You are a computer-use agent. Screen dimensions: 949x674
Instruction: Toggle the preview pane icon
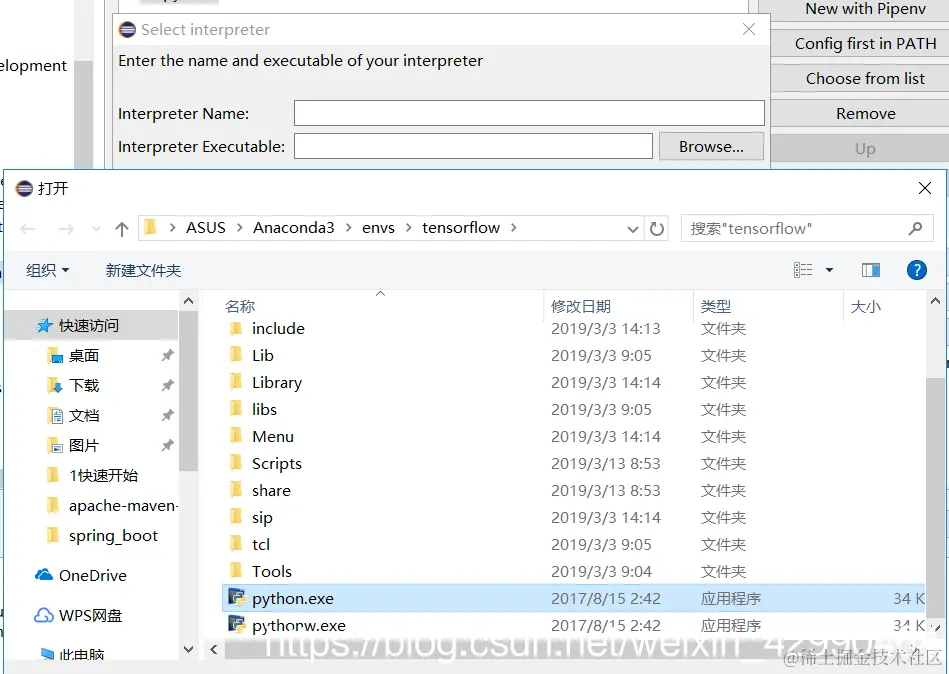click(x=870, y=270)
